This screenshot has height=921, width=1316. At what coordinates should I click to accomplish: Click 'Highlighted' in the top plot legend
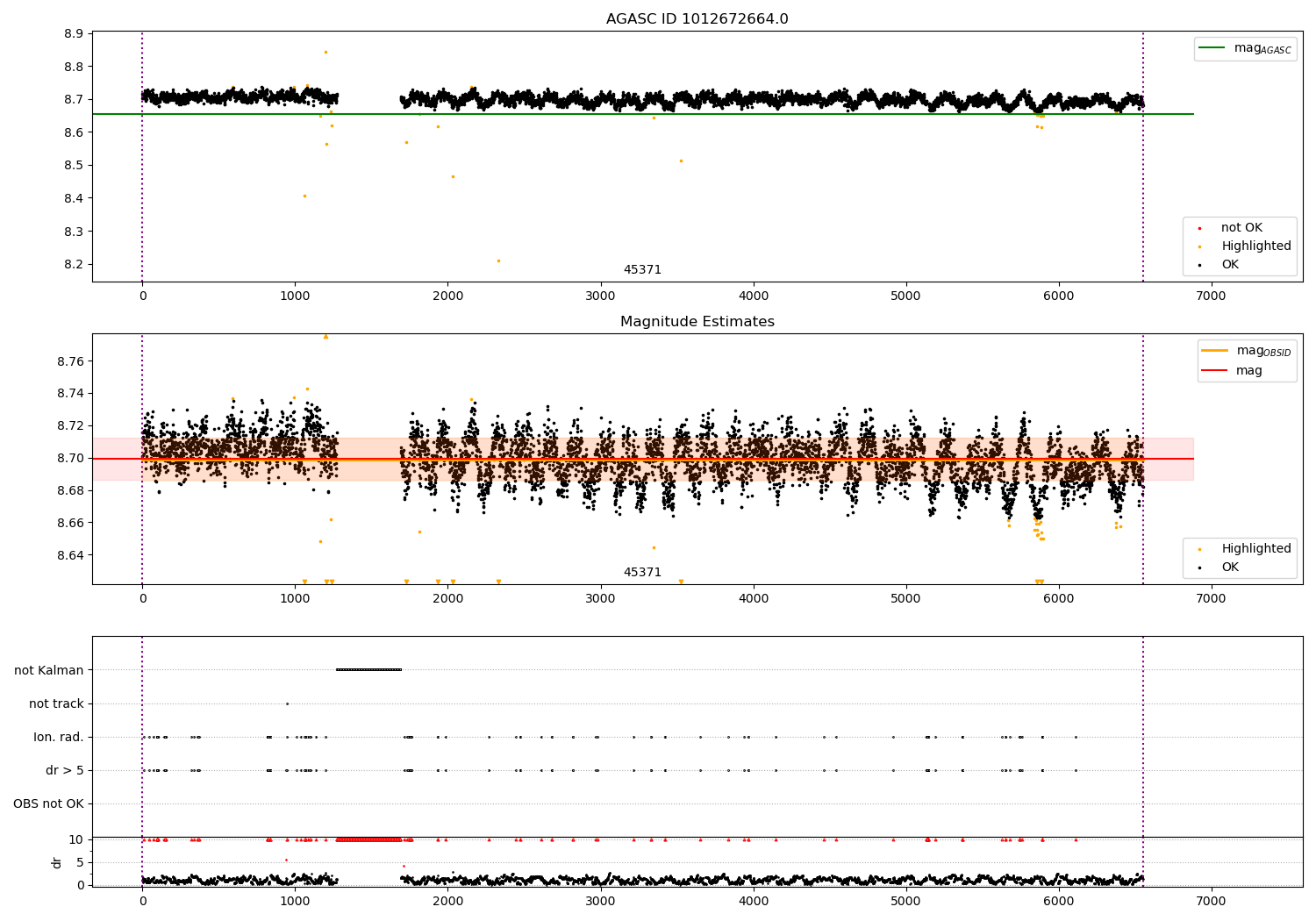pos(1256,246)
